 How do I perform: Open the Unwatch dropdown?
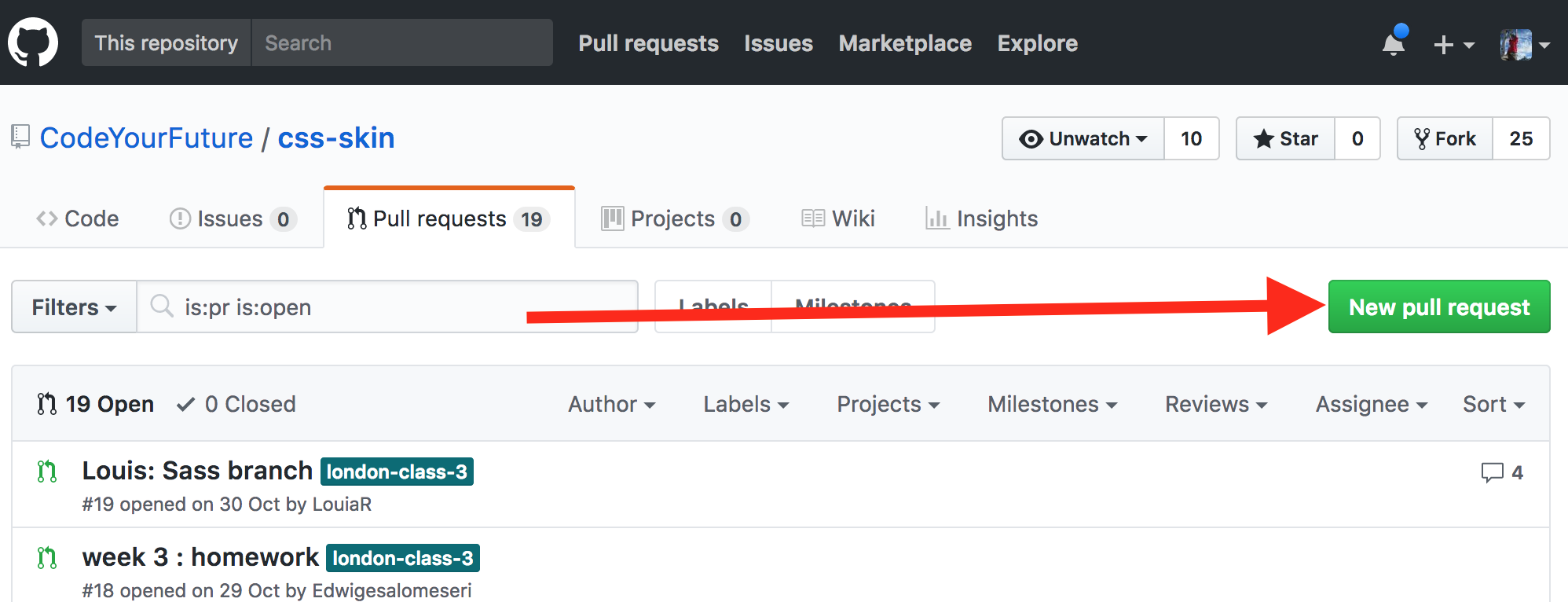pyautogui.click(x=1083, y=138)
